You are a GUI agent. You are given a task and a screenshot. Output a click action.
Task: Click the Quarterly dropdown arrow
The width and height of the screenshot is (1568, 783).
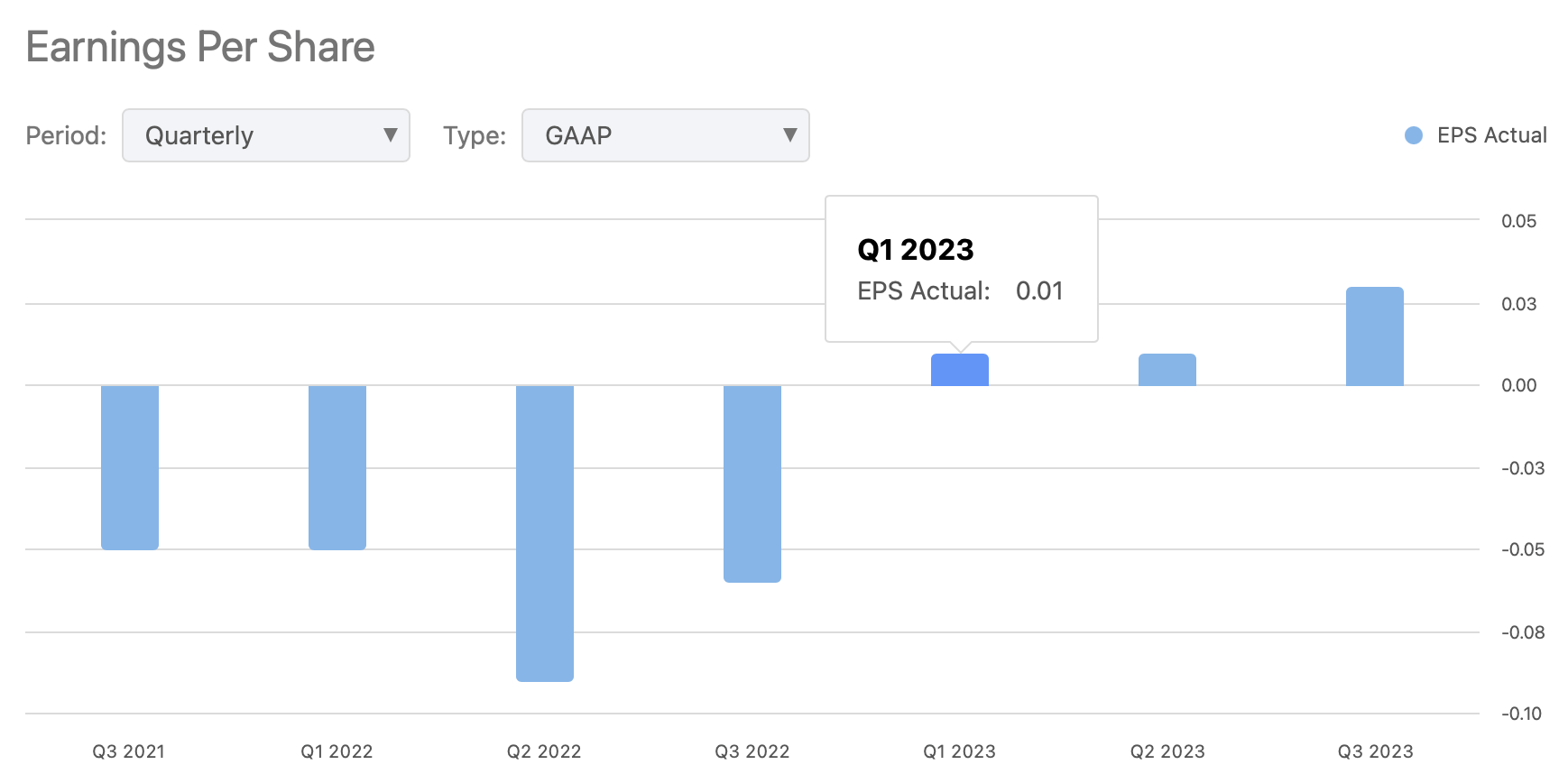(390, 135)
